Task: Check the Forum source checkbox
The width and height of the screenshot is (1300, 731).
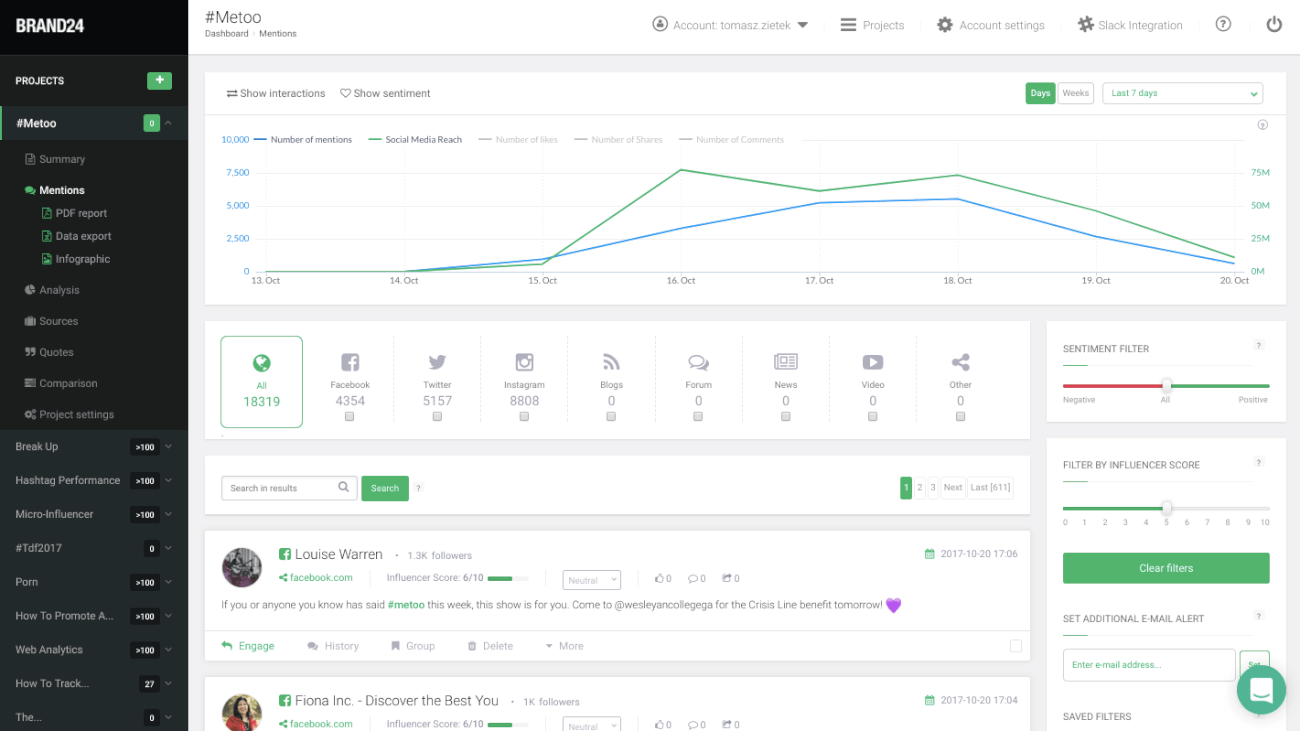Action: pyautogui.click(x=698, y=417)
